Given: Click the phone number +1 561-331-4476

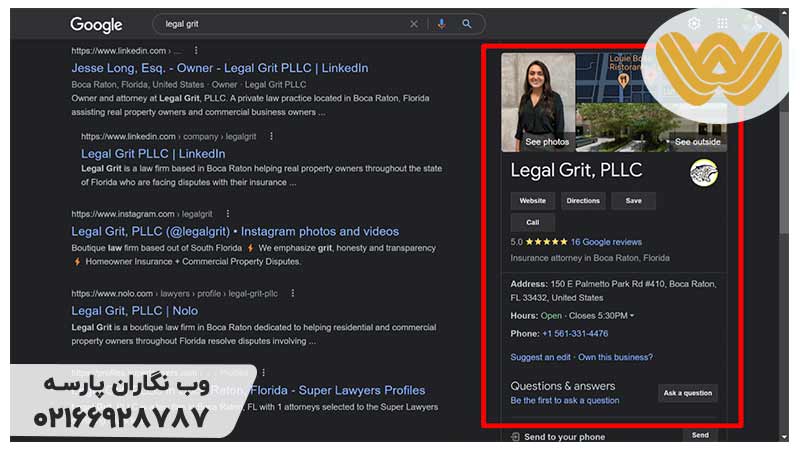Looking at the screenshot, I should [x=575, y=334].
